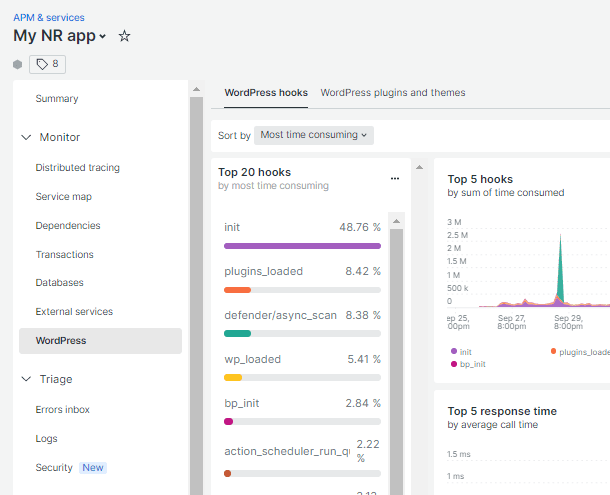The image size is (610, 495).
Task: Select the bp_init hook row
Action: click(302, 411)
